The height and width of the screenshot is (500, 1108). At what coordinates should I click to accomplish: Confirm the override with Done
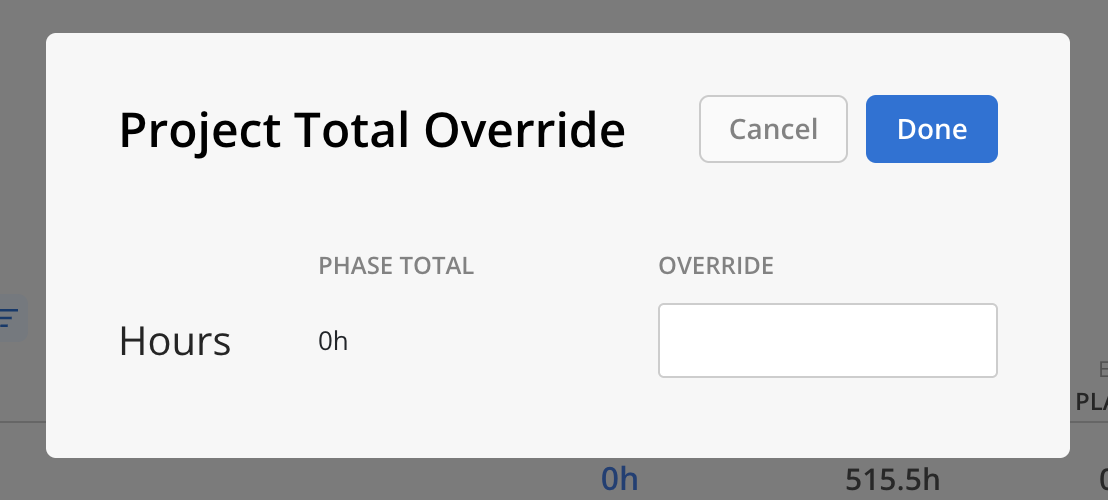[x=931, y=129]
